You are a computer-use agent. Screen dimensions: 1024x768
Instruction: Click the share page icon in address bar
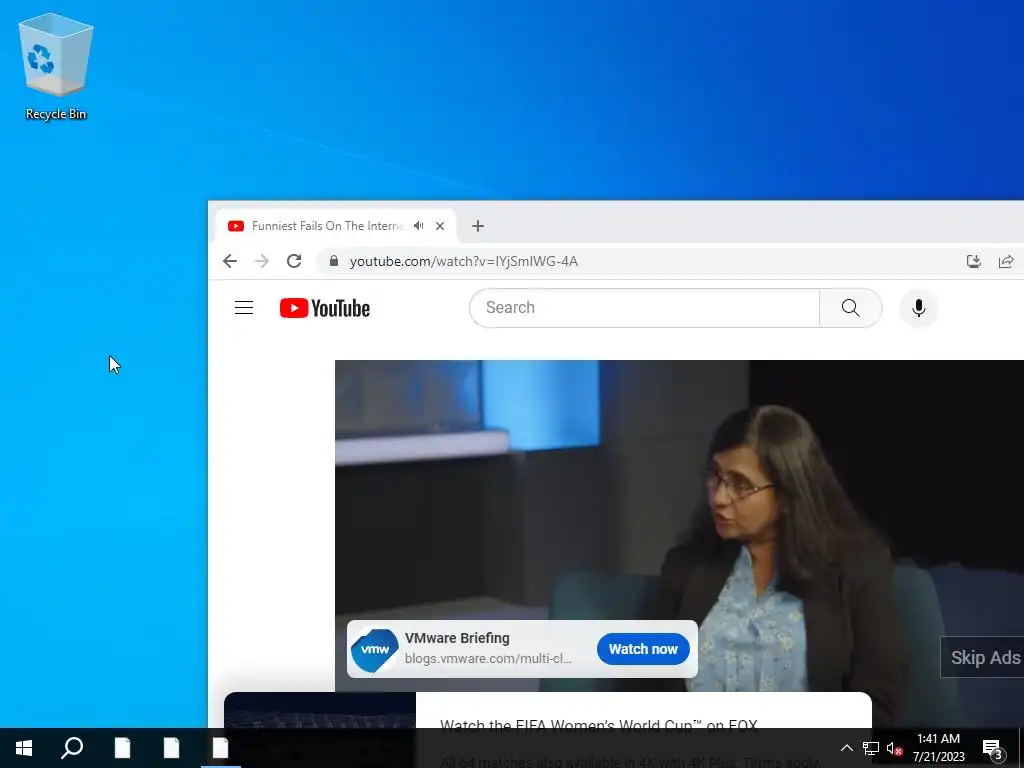point(1006,261)
